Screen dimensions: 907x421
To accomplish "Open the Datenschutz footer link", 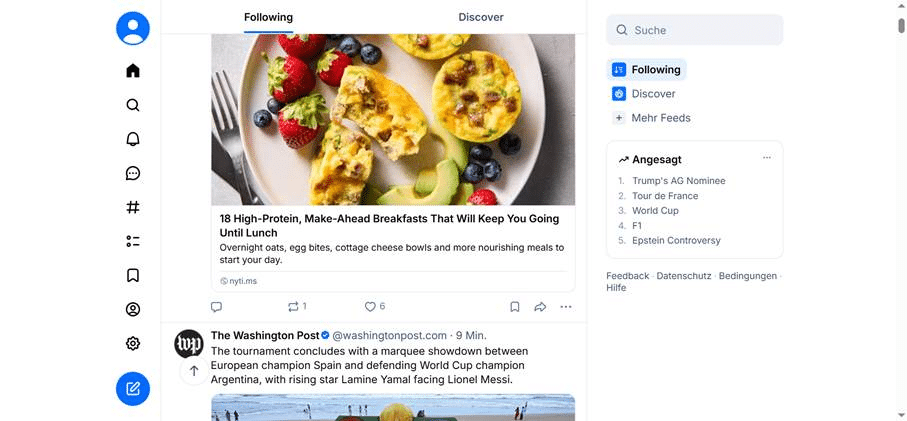I will tap(684, 276).
